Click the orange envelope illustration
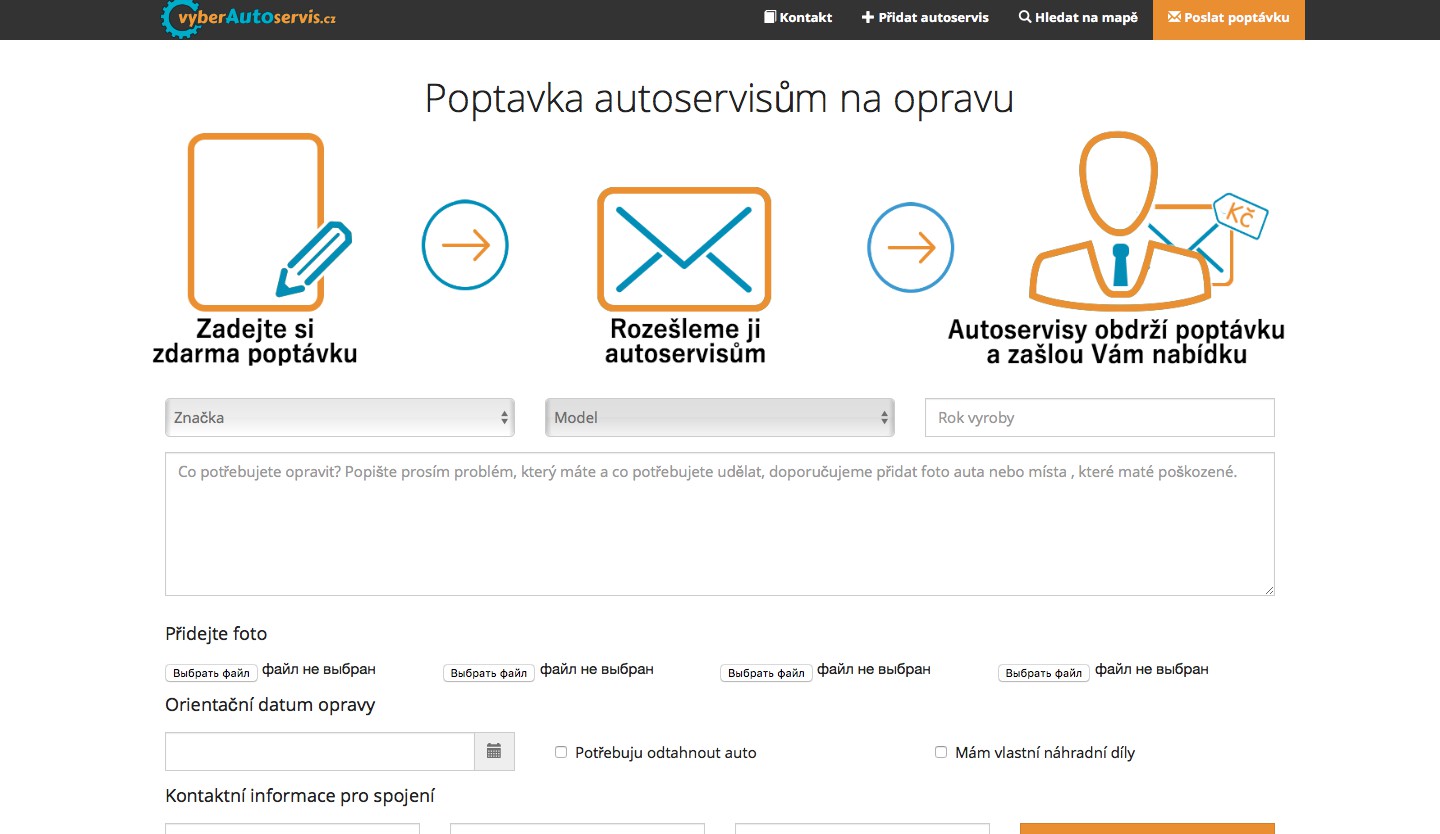The width and height of the screenshot is (1440, 834). pos(684,248)
